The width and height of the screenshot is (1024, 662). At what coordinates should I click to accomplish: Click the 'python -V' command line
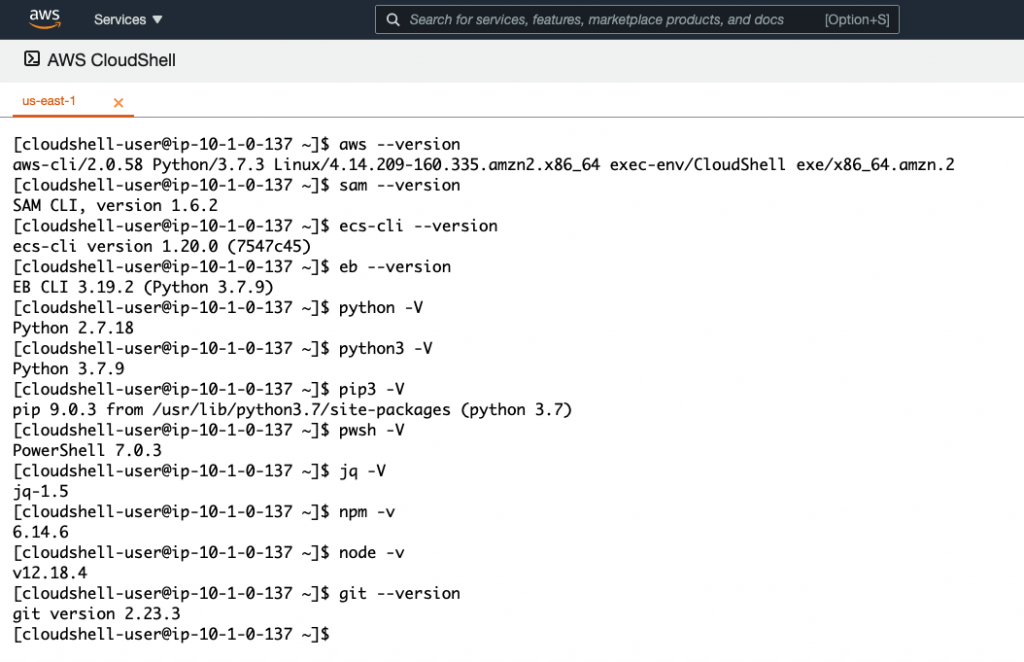[217, 307]
